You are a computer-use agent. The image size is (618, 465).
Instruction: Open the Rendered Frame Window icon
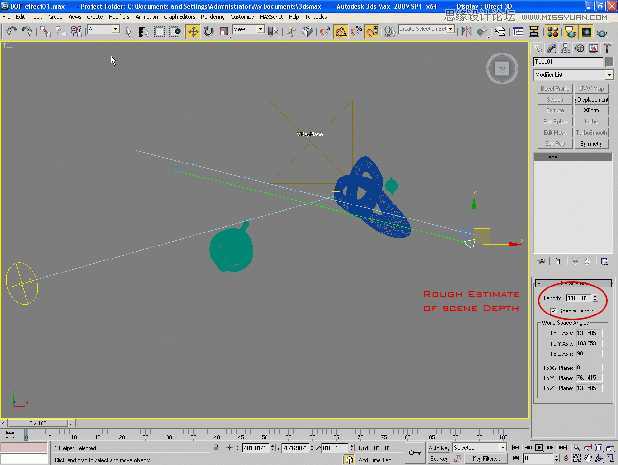point(586,32)
